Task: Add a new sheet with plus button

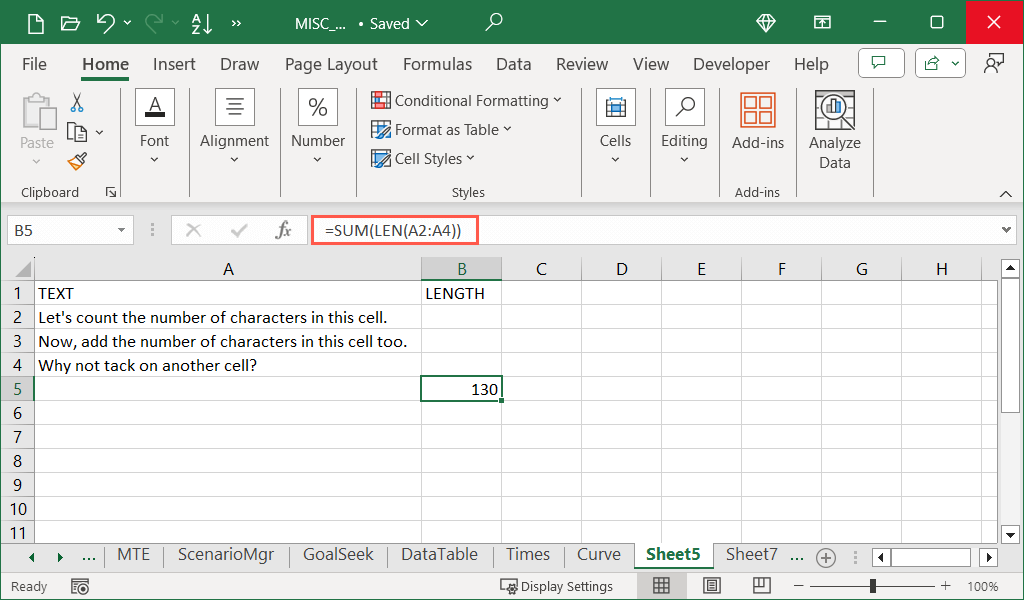Action: 826,557
